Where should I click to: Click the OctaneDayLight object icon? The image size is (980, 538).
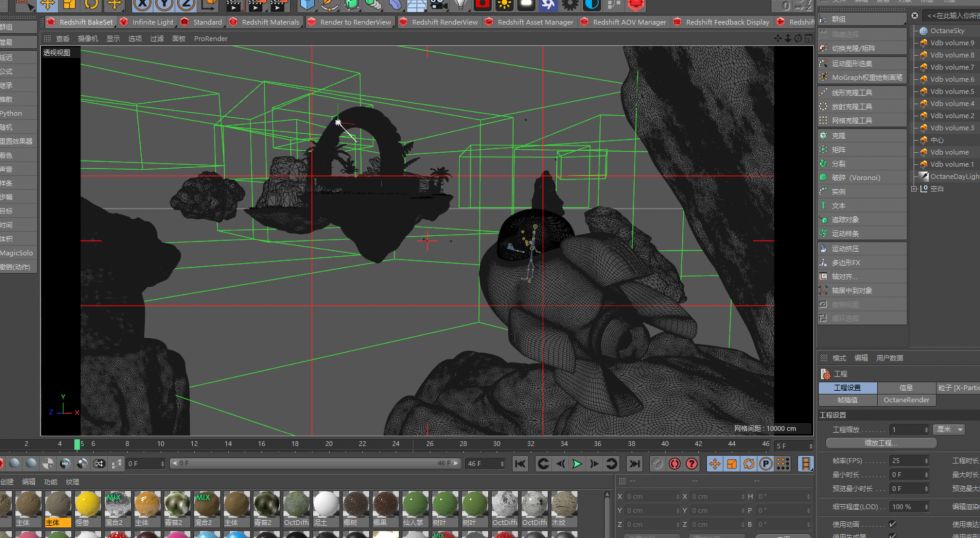(x=923, y=176)
